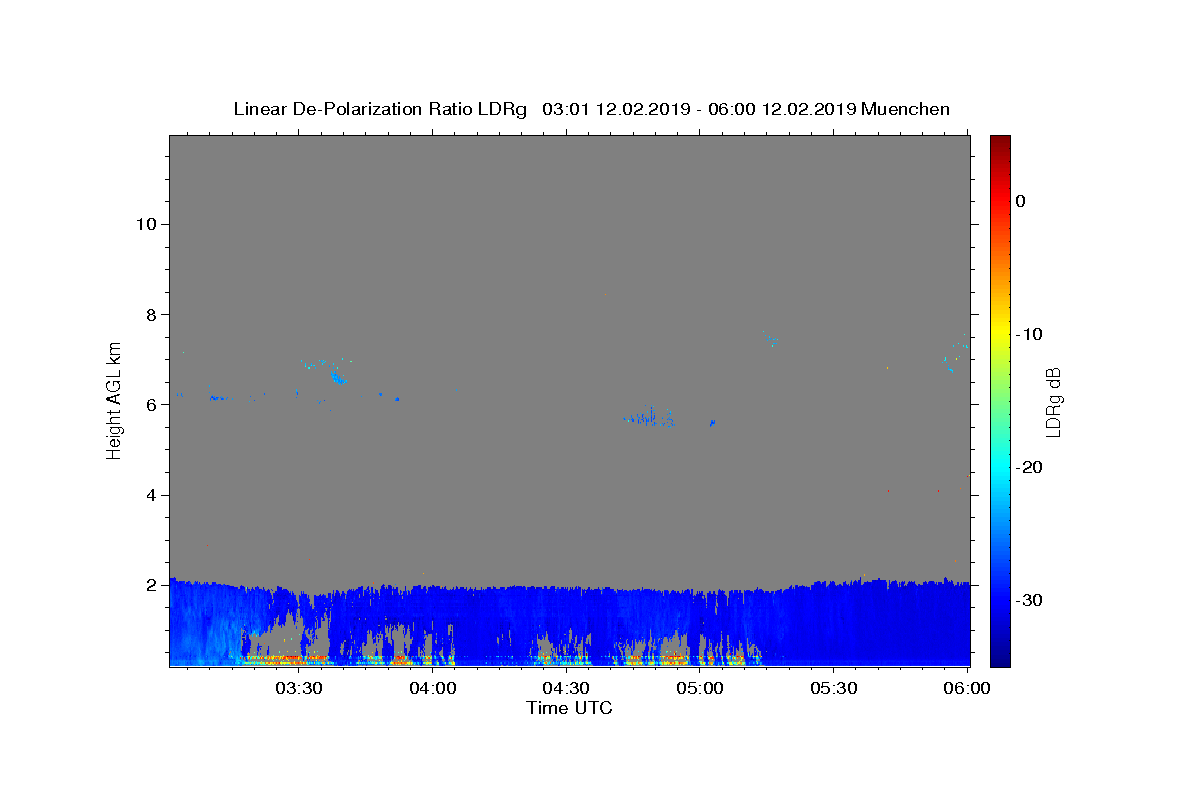This screenshot has height=800, width=1200.
Task: Click the dark blue bottom of the colorbar
Action: click(1000, 659)
